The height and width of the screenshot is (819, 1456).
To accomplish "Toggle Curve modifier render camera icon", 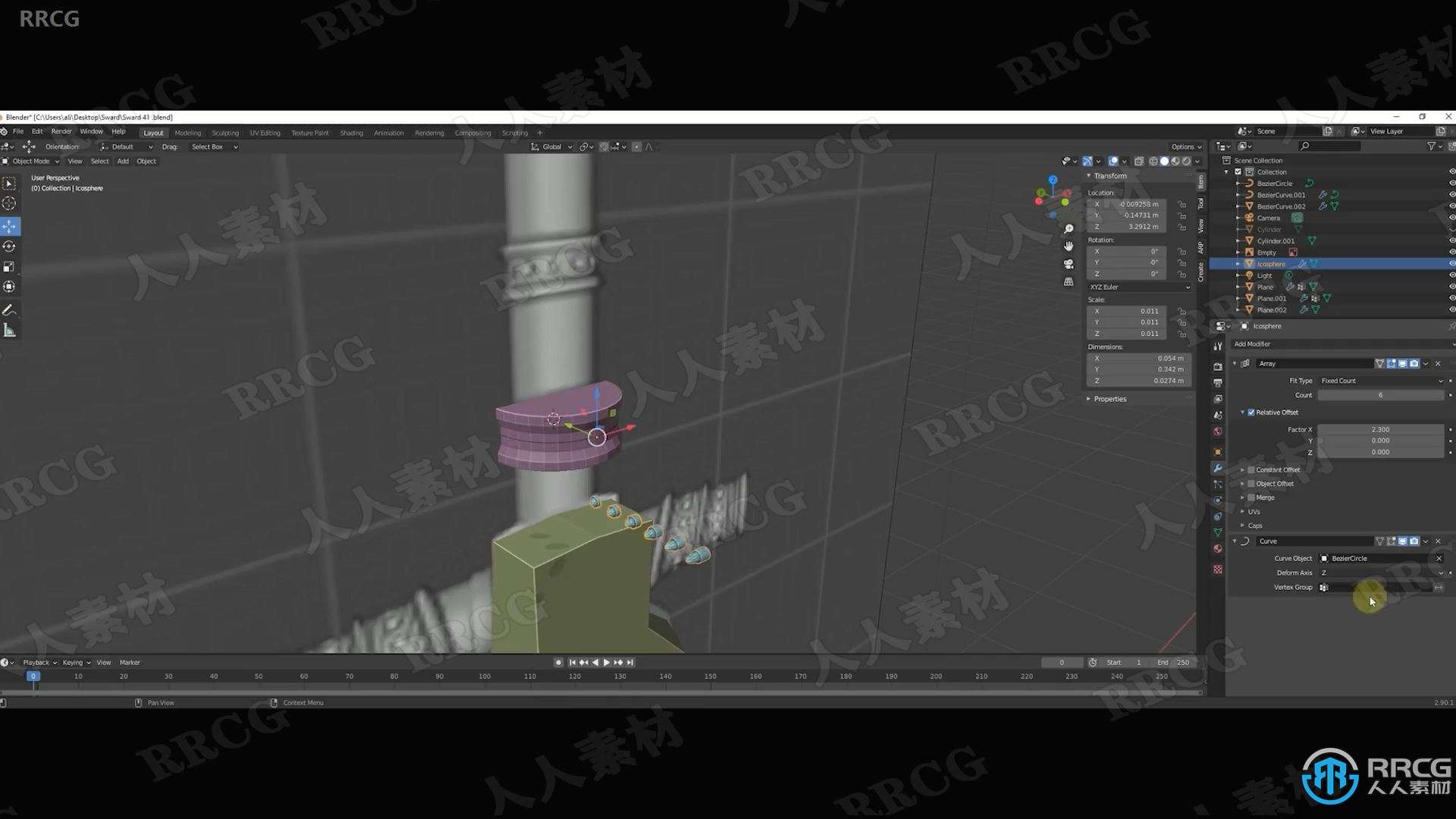I will click(x=1414, y=541).
